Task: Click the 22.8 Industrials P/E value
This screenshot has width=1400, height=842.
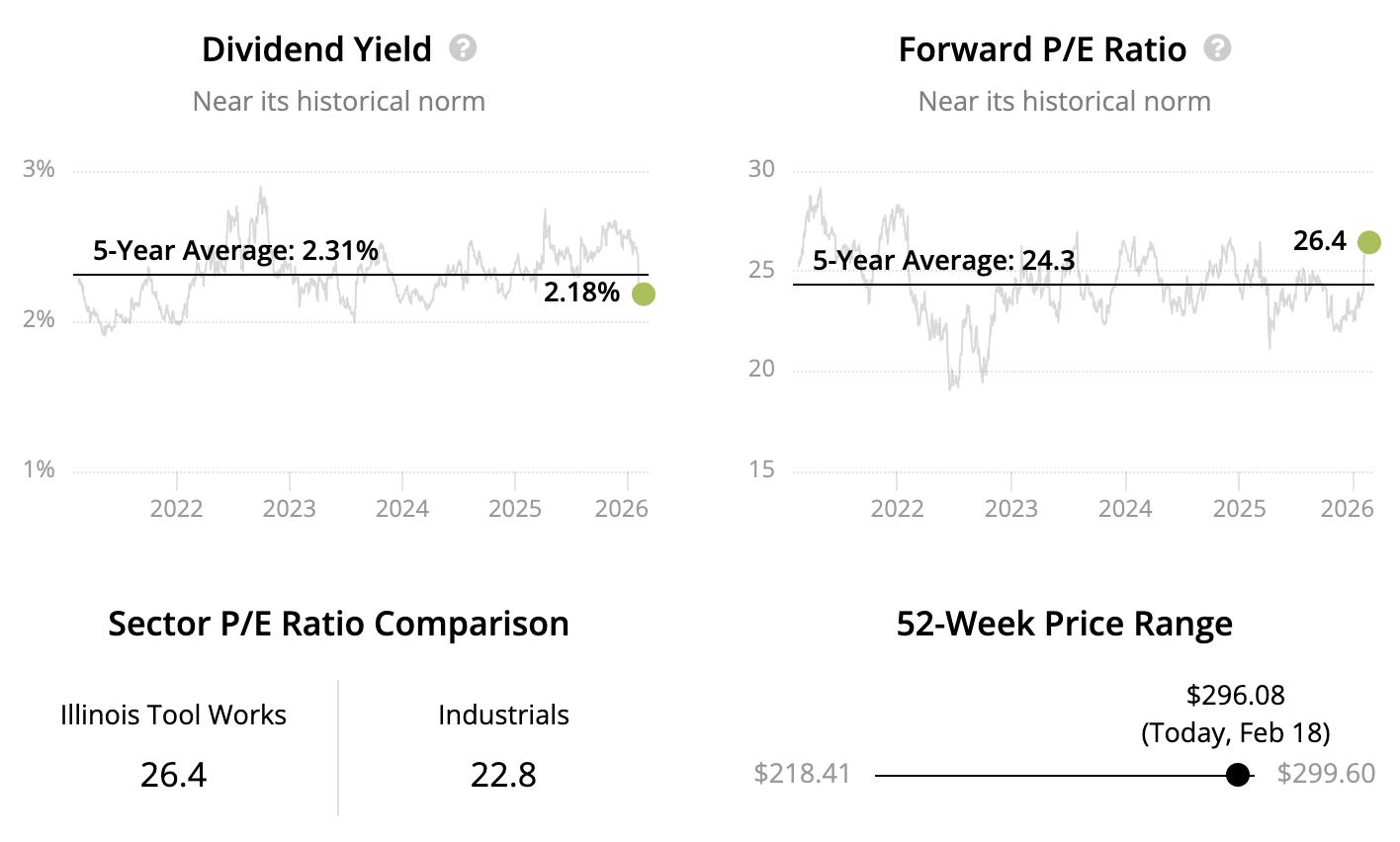Action: pyautogui.click(x=503, y=774)
